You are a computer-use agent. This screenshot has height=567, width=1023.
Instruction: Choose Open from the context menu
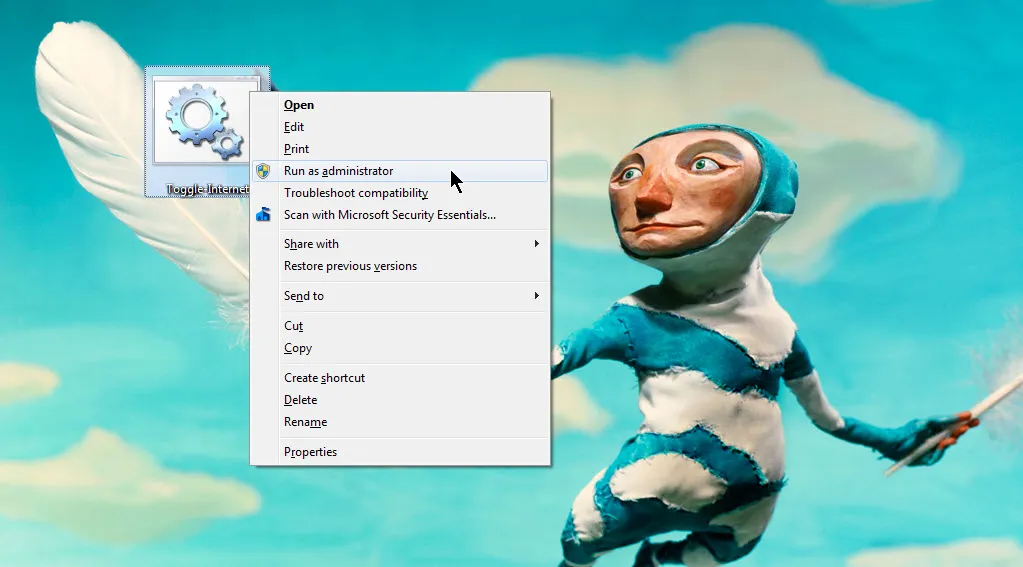(x=299, y=105)
